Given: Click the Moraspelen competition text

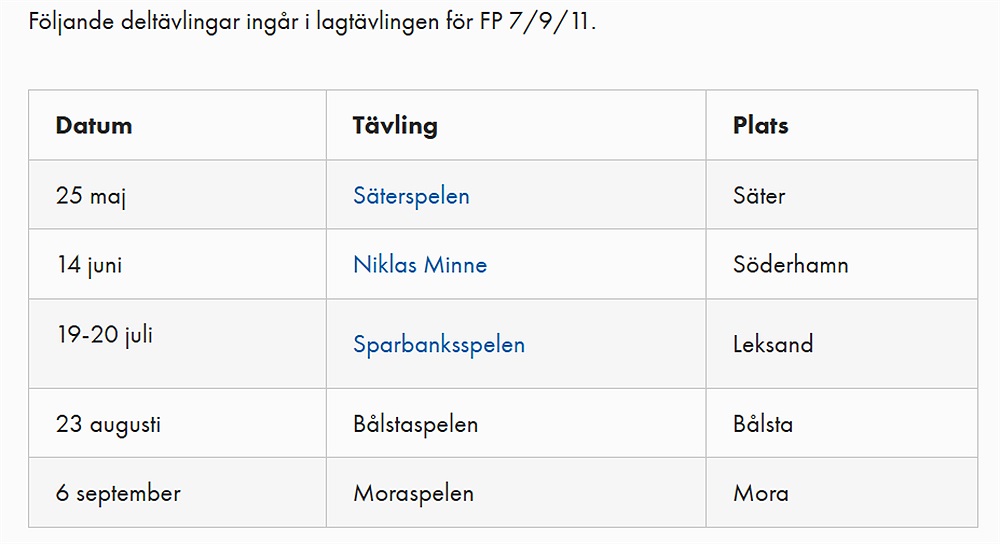Looking at the screenshot, I should [x=413, y=493].
